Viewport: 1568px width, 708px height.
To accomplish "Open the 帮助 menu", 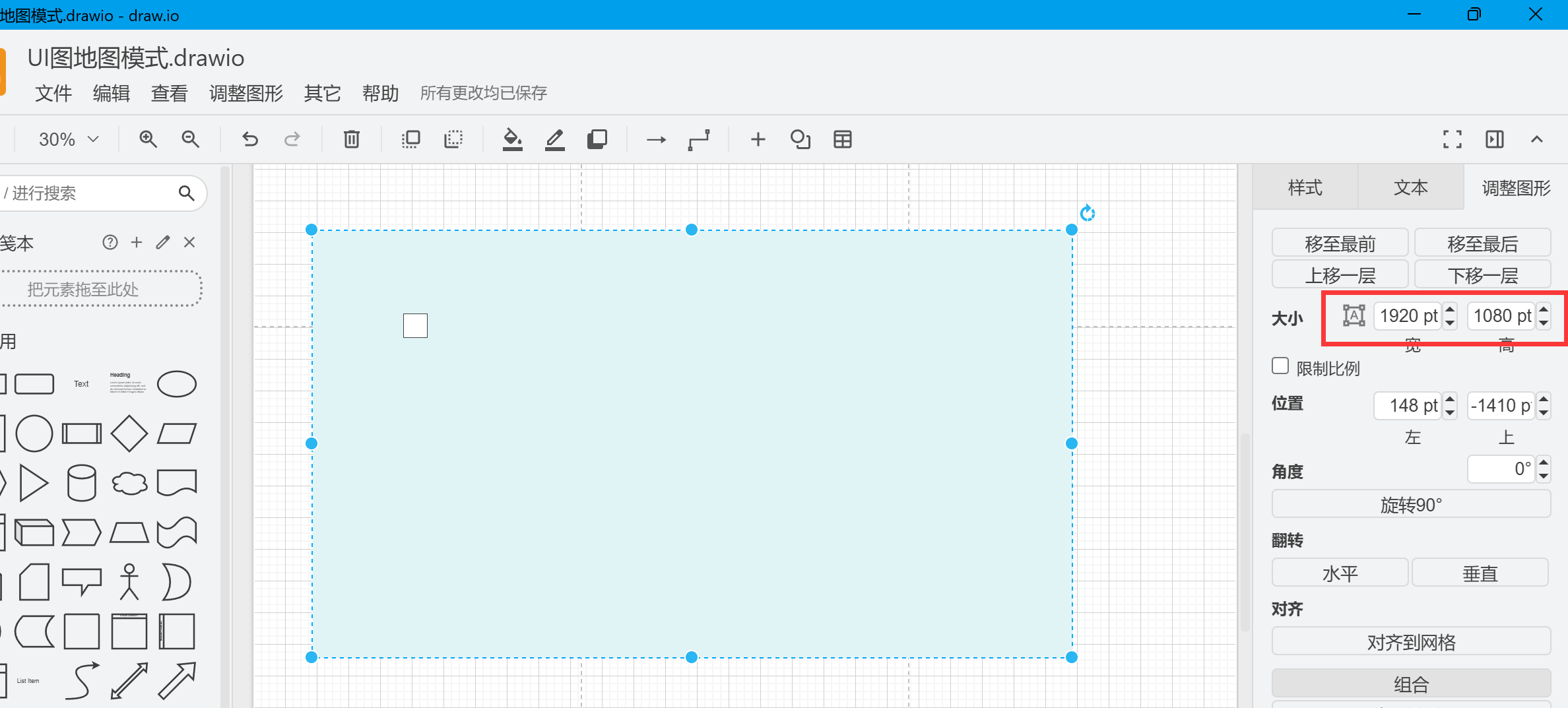I will point(381,93).
